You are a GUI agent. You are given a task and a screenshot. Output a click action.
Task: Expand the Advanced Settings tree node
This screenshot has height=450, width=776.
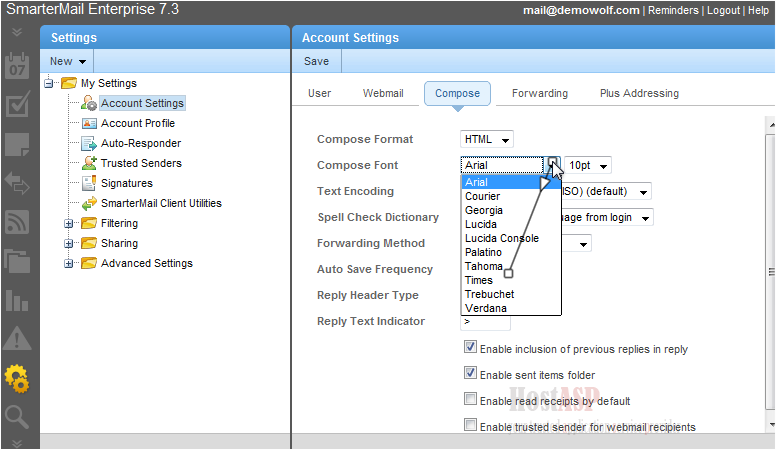point(69,263)
